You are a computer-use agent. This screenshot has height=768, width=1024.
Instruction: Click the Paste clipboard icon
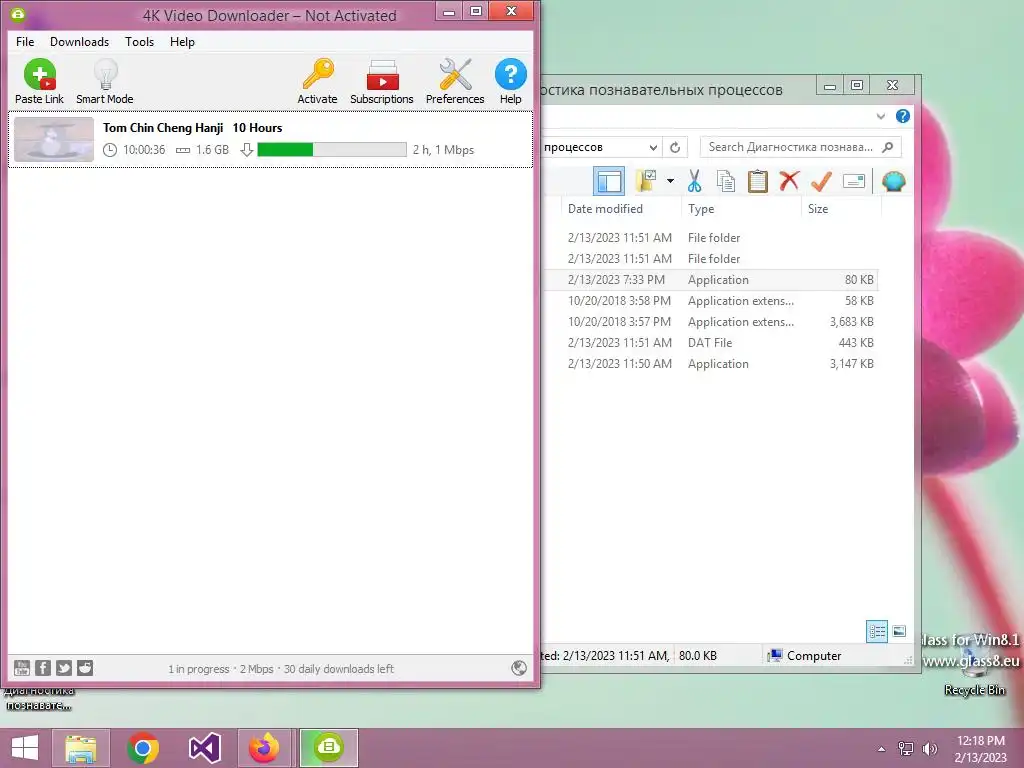[x=758, y=181]
